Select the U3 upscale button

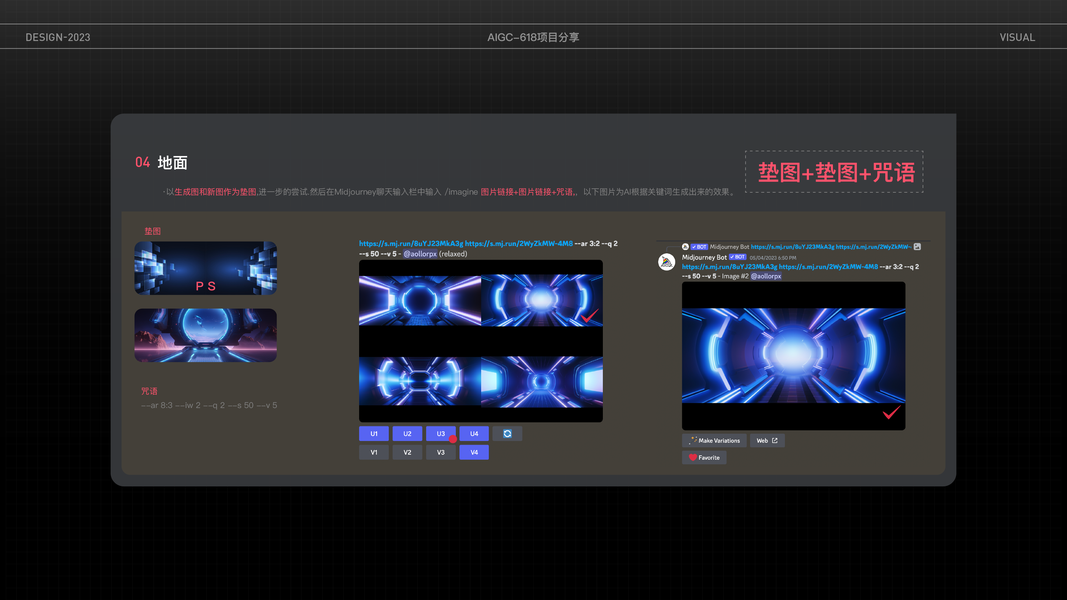pyautogui.click(x=440, y=433)
